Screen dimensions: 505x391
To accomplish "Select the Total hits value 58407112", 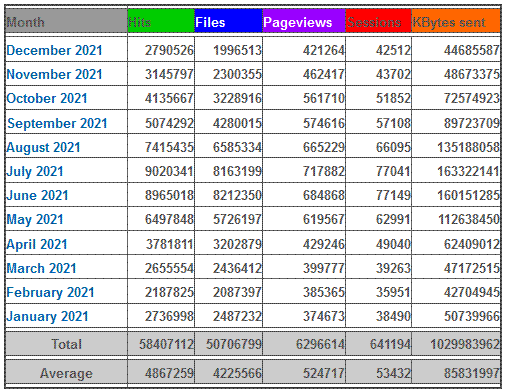I will pos(166,344).
